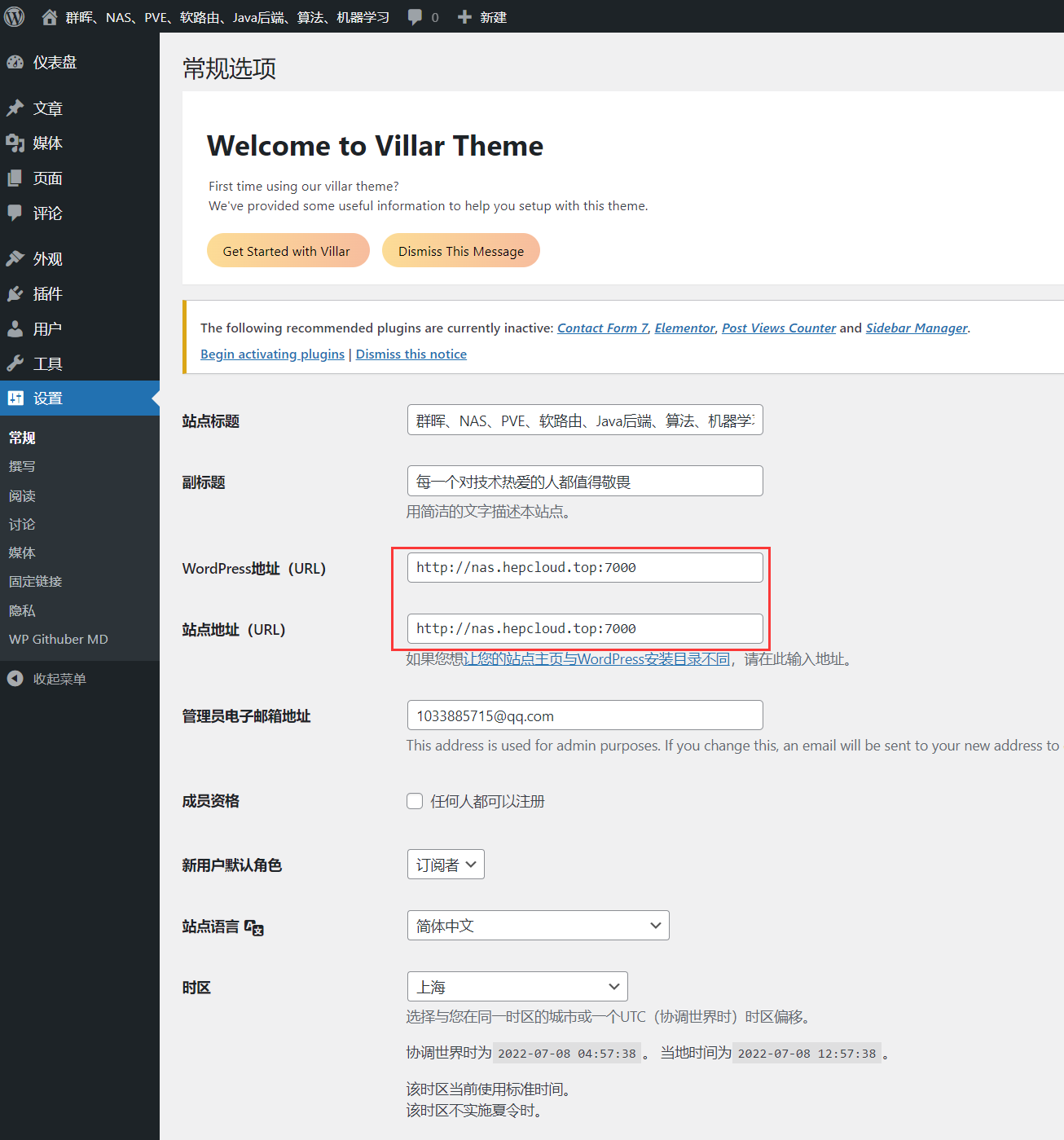Click the 用户 menu label

[x=47, y=328]
